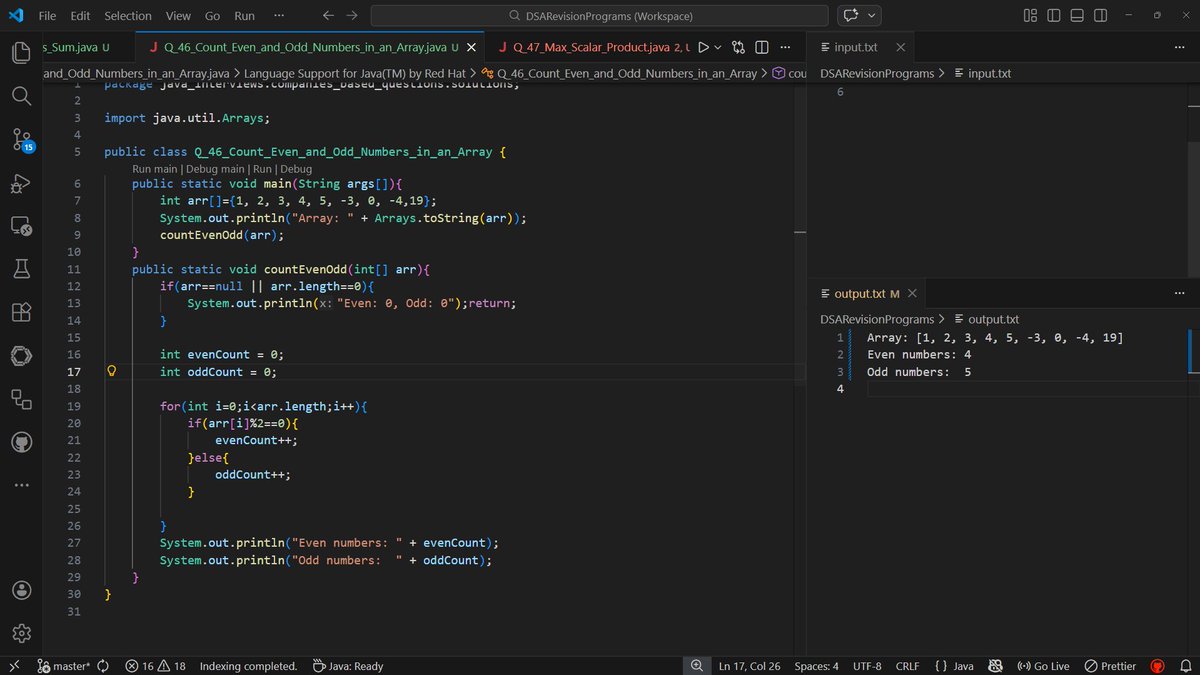Viewport: 1200px width, 675px height.
Task: Open the Run and Debug view
Action: click(22, 183)
